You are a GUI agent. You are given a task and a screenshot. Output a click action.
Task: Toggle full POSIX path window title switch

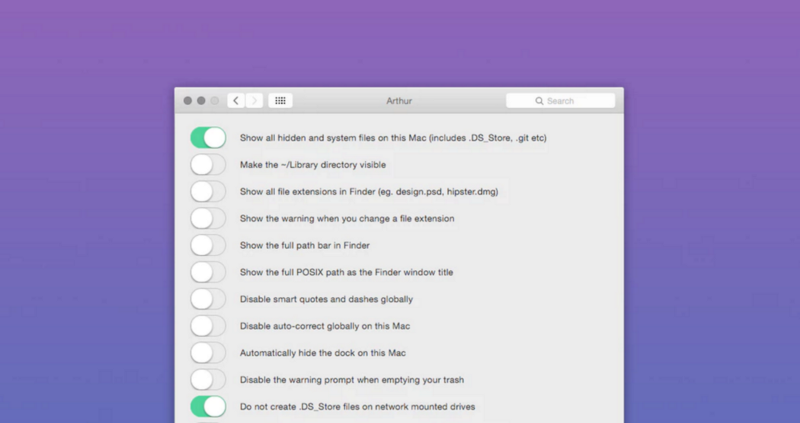pyautogui.click(x=208, y=272)
